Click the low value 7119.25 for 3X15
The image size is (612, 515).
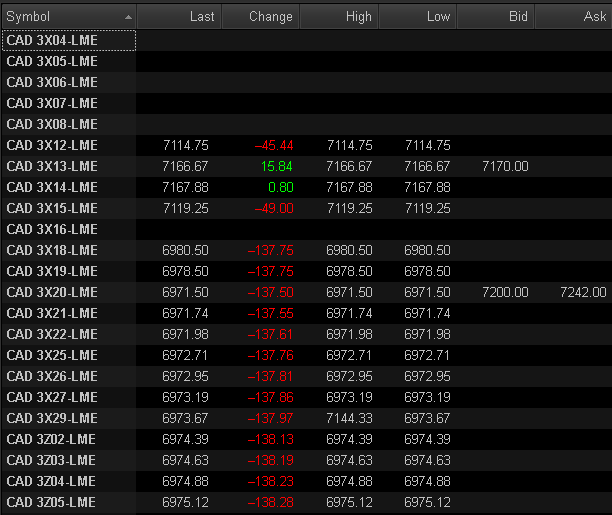pyautogui.click(x=427, y=208)
